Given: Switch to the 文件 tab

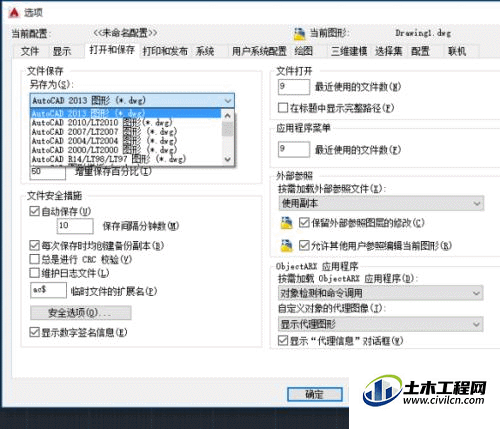Looking at the screenshot, I should click(x=30, y=51).
